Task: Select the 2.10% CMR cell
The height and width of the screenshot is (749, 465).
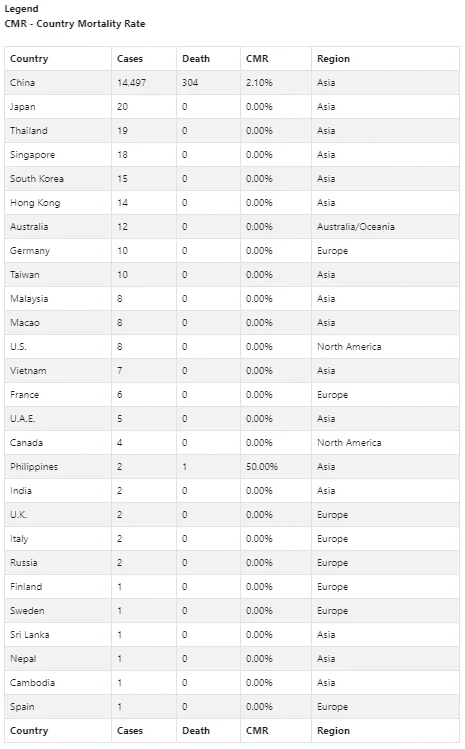Action: tap(259, 83)
